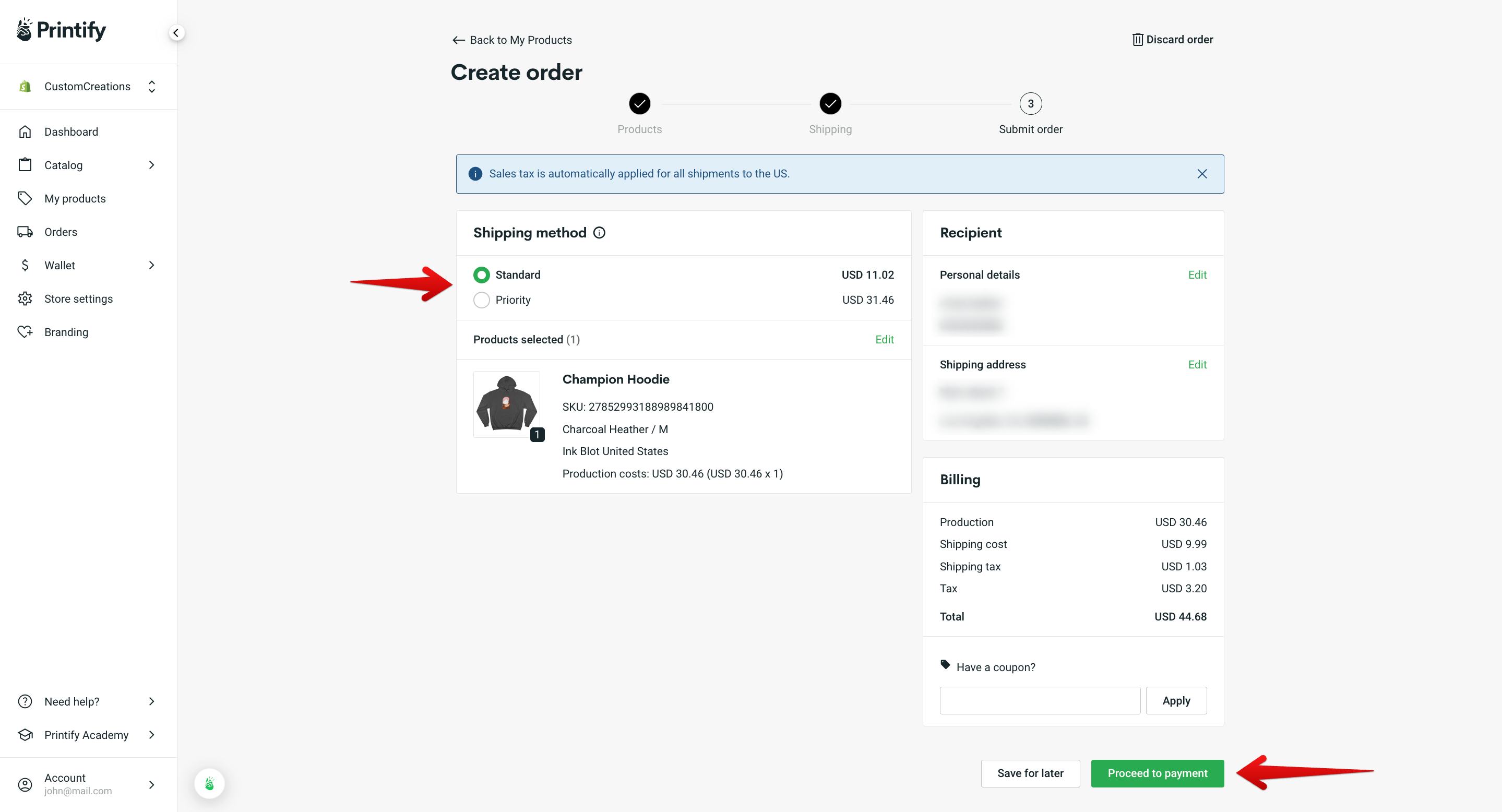The height and width of the screenshot is (812, 1502).
Task: Click the Shopify store icon next to CustomCreations
Action: pyautogui.click(x=25, y=86)
